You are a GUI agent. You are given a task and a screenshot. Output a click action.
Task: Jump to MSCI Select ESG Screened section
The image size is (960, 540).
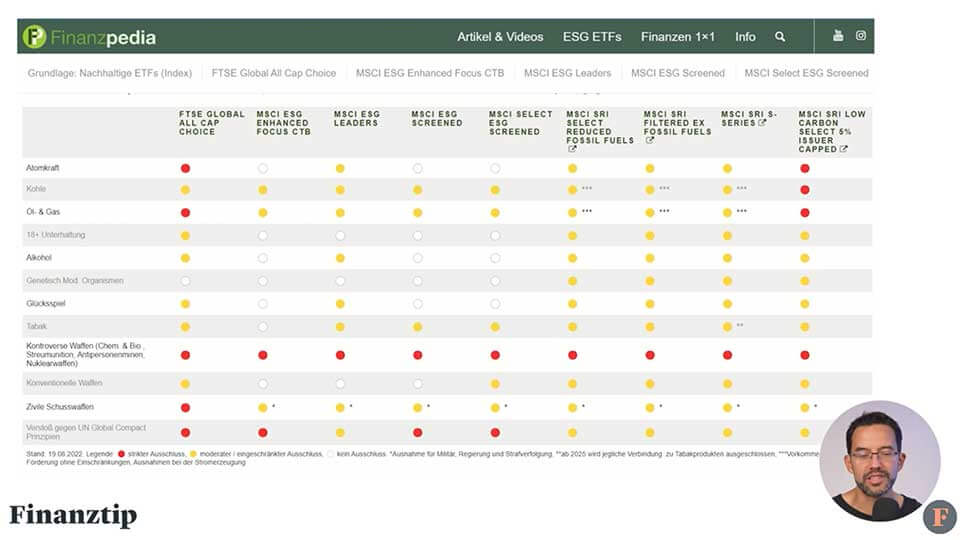[x=806, y=73]
